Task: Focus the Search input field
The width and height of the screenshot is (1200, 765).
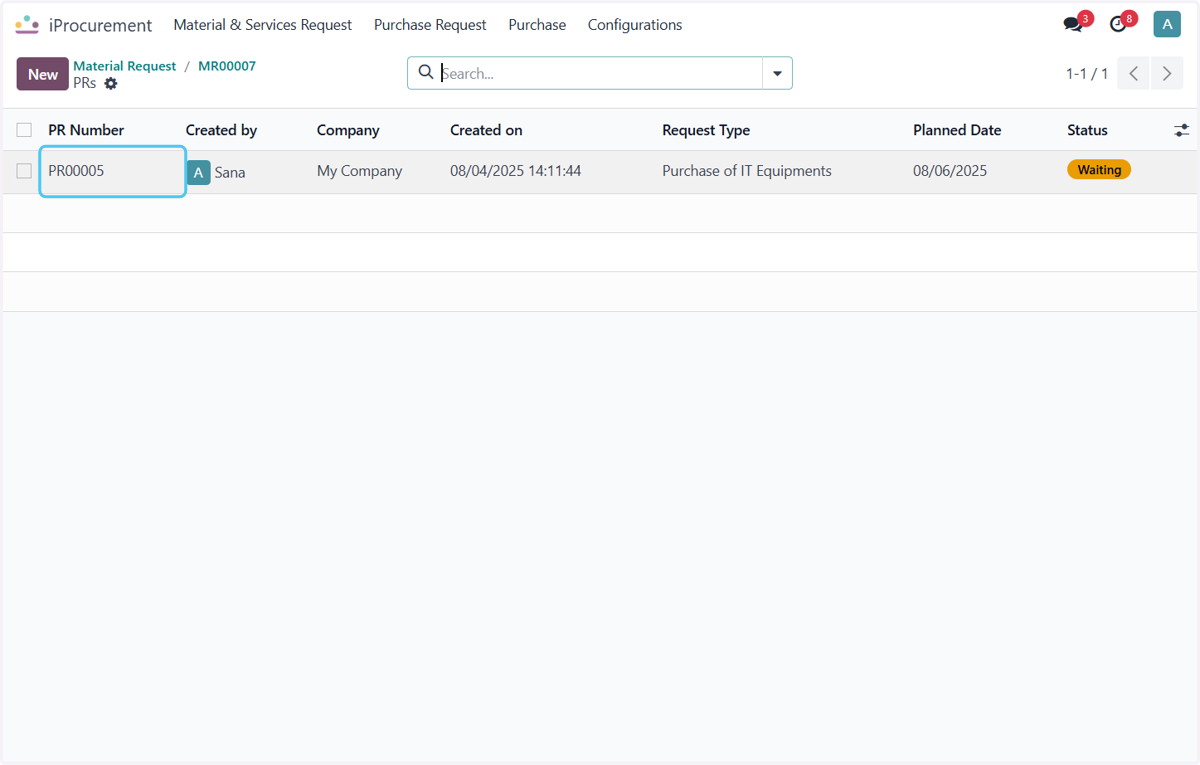Action: point(600,73)
